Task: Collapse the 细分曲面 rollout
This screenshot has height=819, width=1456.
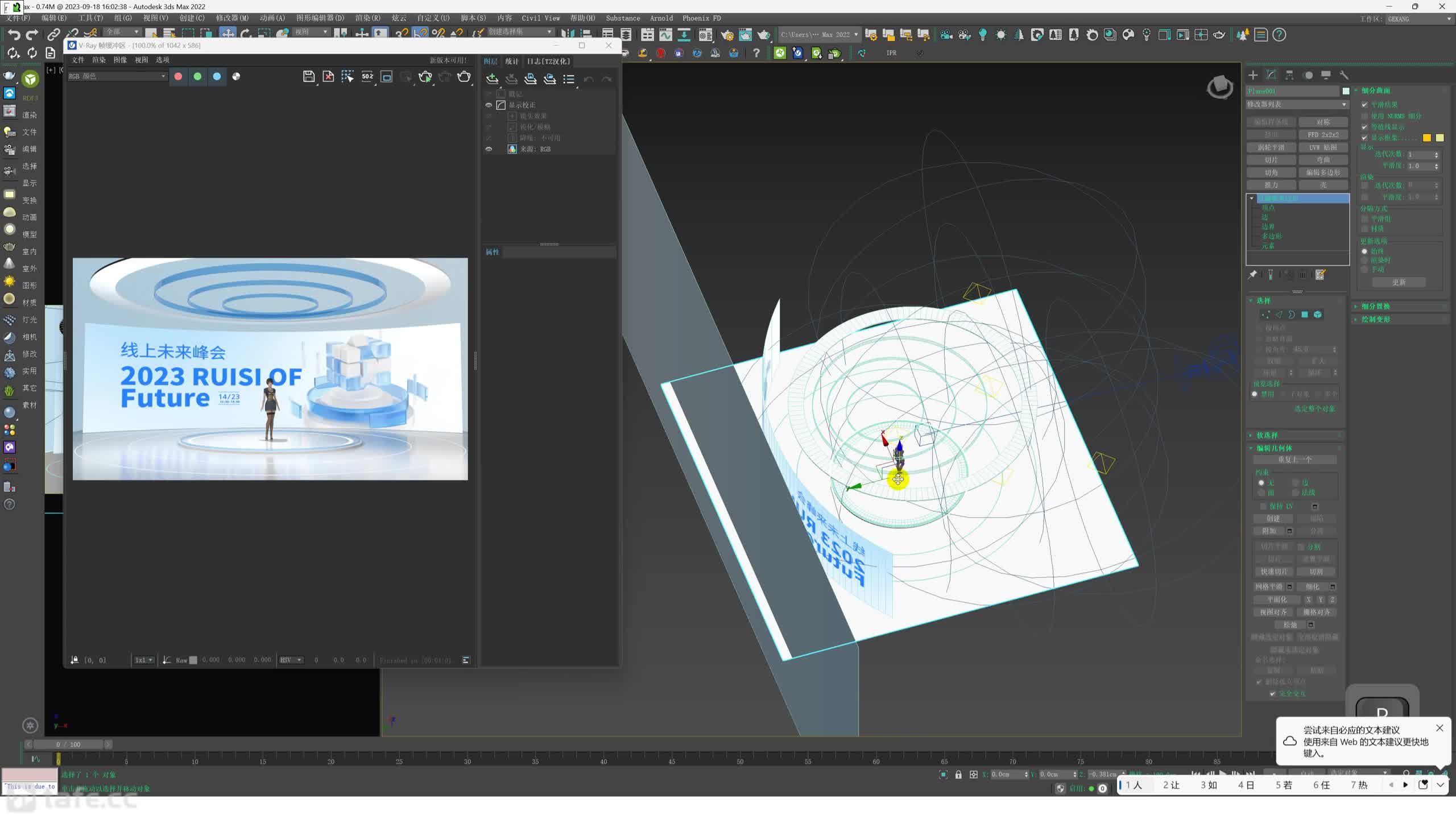Action: [1375, 90]
